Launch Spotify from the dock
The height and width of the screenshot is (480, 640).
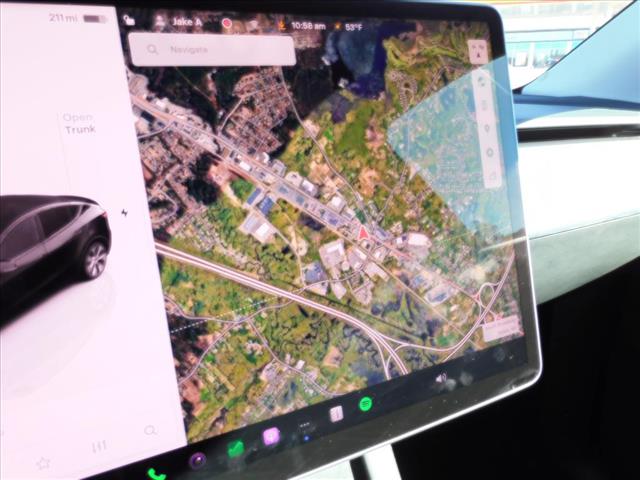[366, 404]
